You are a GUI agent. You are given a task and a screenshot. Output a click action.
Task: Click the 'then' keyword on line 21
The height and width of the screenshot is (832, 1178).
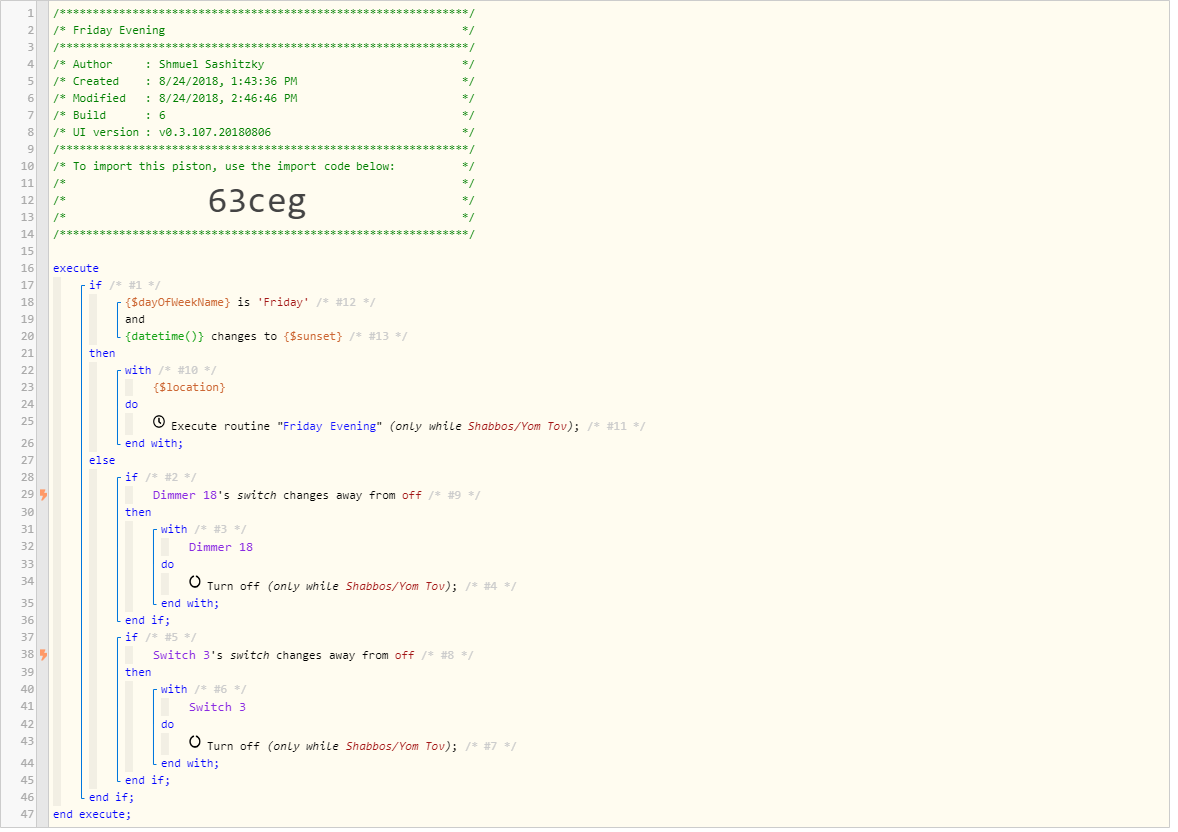tap(102, 353)
